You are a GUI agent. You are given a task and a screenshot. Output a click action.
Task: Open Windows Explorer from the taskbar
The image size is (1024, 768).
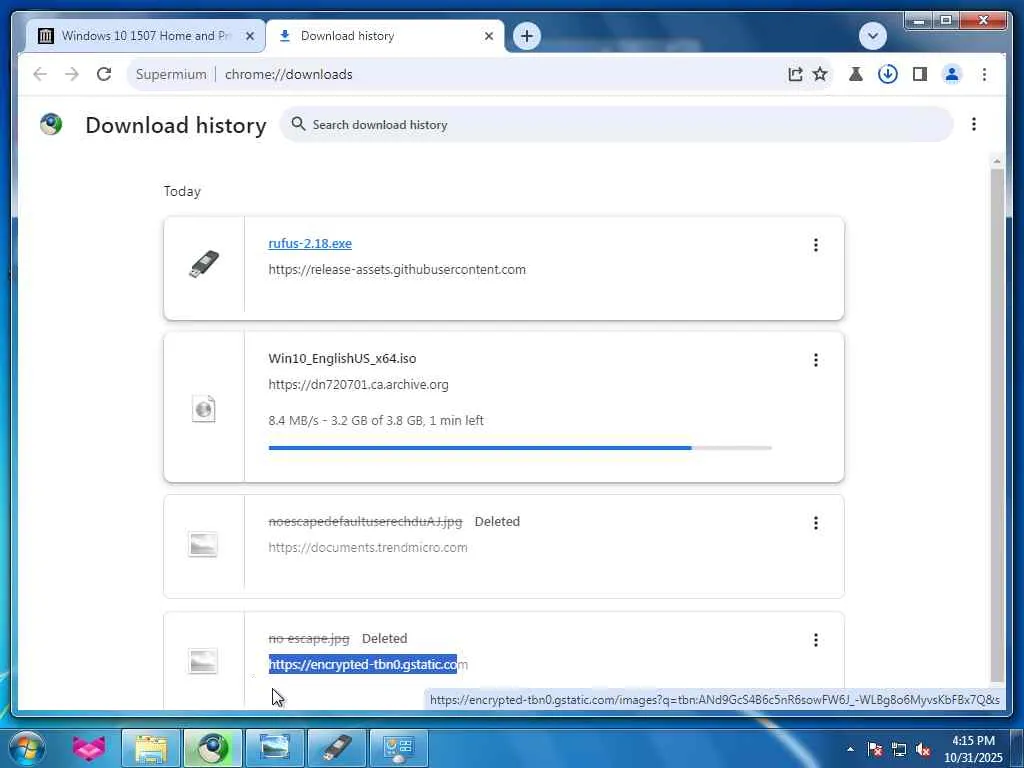point(152,748)
